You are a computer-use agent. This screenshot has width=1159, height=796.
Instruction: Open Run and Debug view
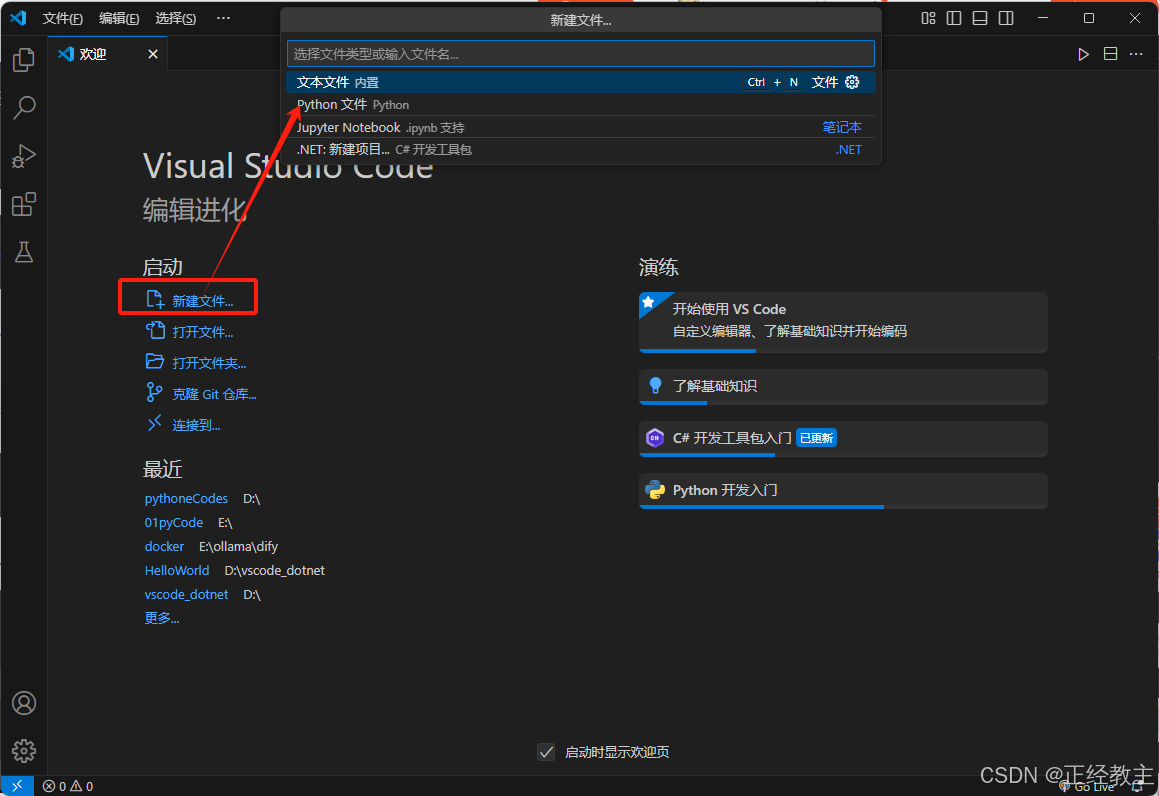(x=24, y=156)
